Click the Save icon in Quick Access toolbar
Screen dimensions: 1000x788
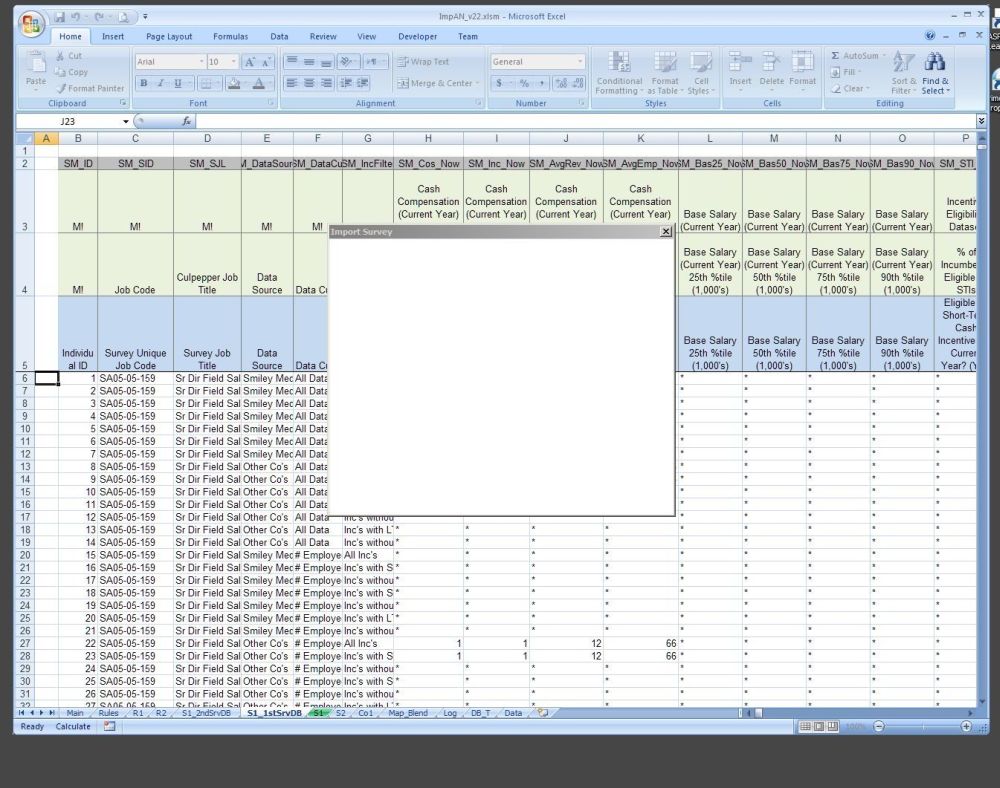tap(60, 17)
